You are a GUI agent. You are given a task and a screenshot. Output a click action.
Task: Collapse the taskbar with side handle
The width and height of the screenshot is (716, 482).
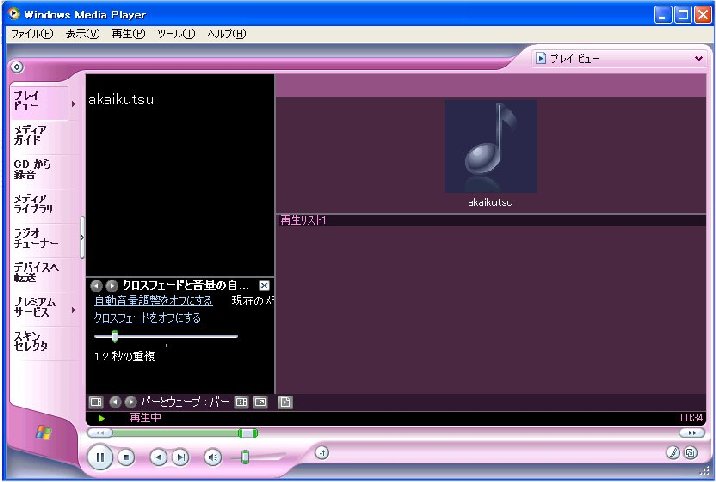pyautogui.click(x=82, y=237)
